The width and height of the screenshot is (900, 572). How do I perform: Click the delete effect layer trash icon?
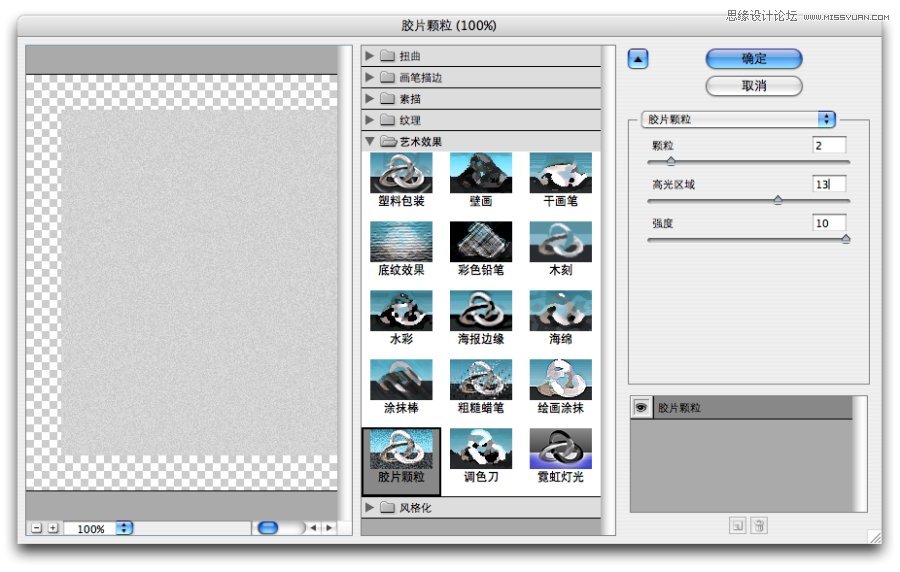tap(759, 526)
